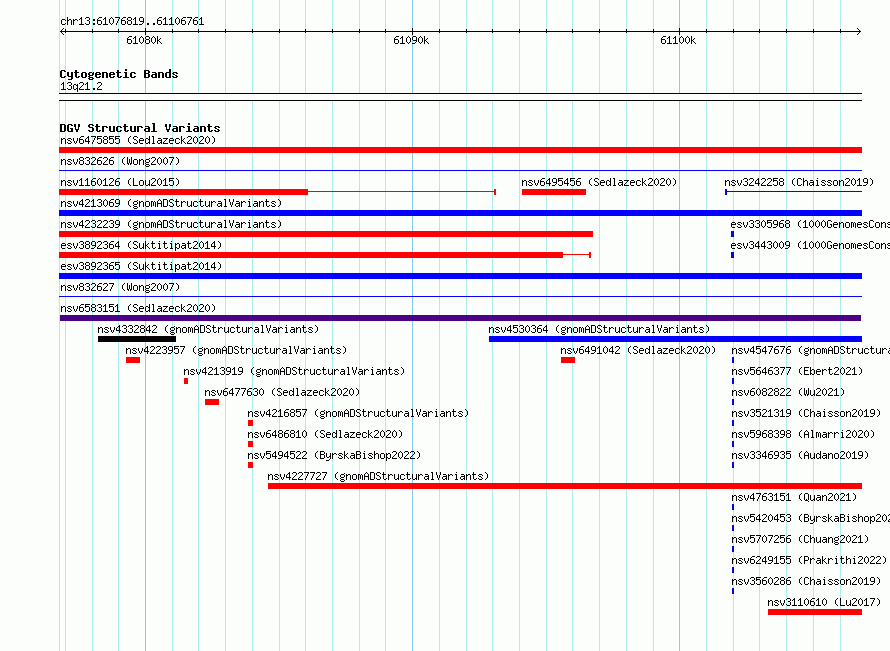This screenshot has height=651, width=890.
Task: Select the red bar under nsv6475855
Action: (460, 150)
